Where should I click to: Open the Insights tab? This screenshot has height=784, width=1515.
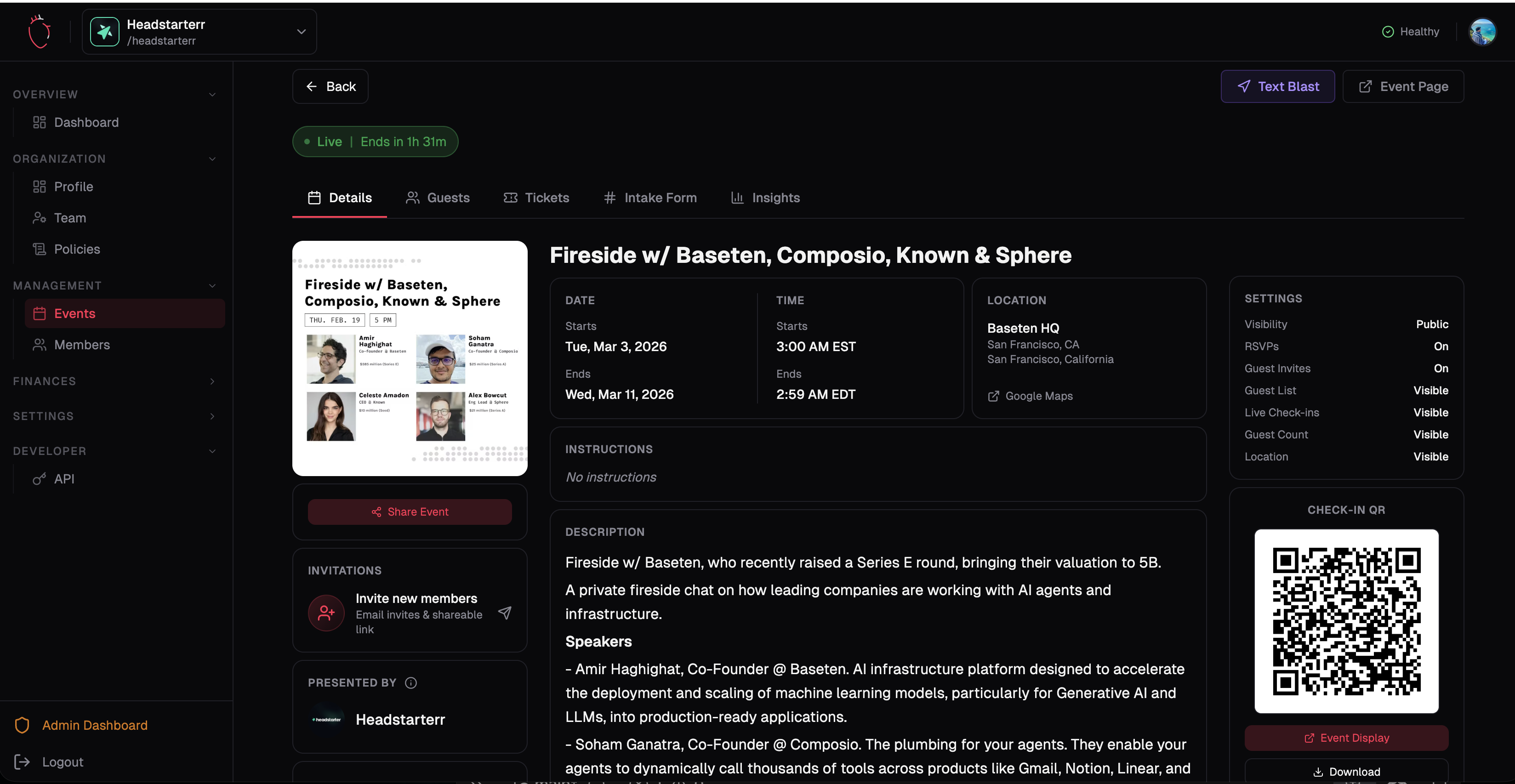point(776,198)
